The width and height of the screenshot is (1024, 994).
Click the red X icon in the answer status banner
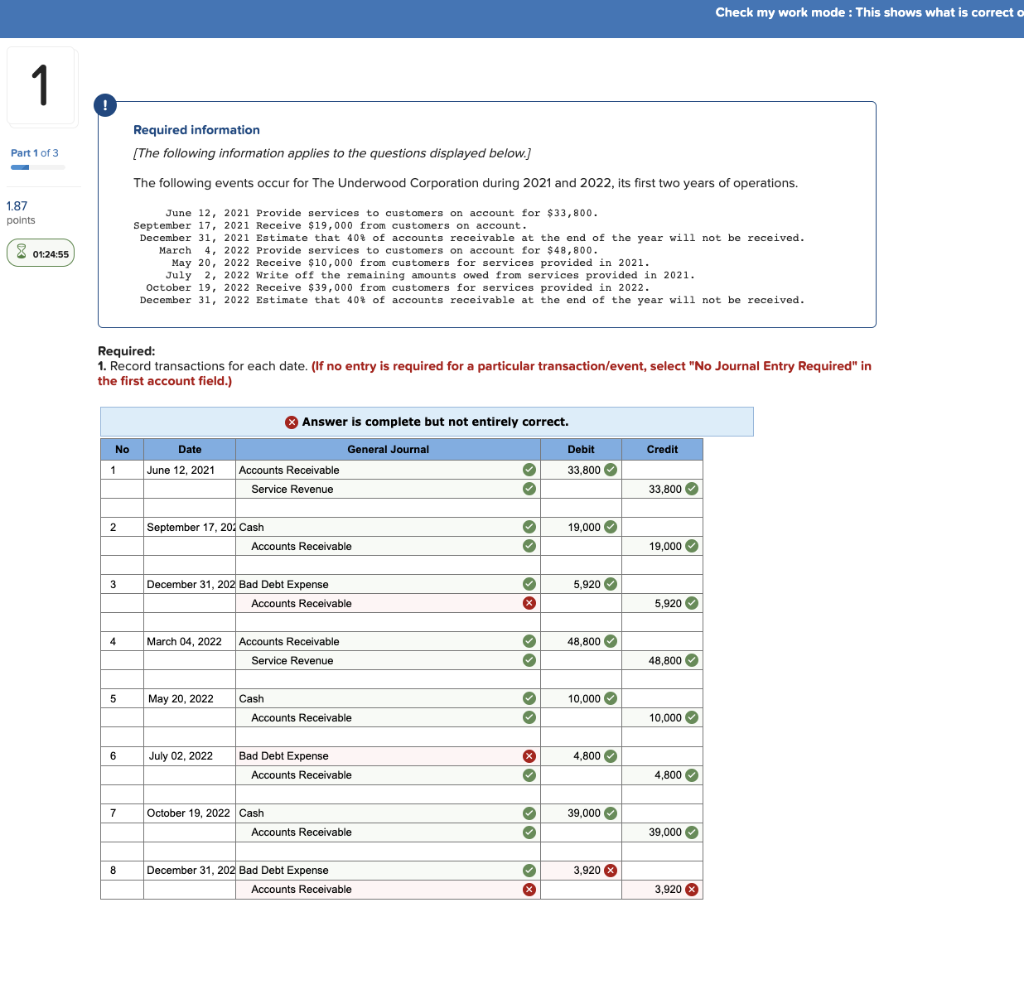click(x=291, y=421)
